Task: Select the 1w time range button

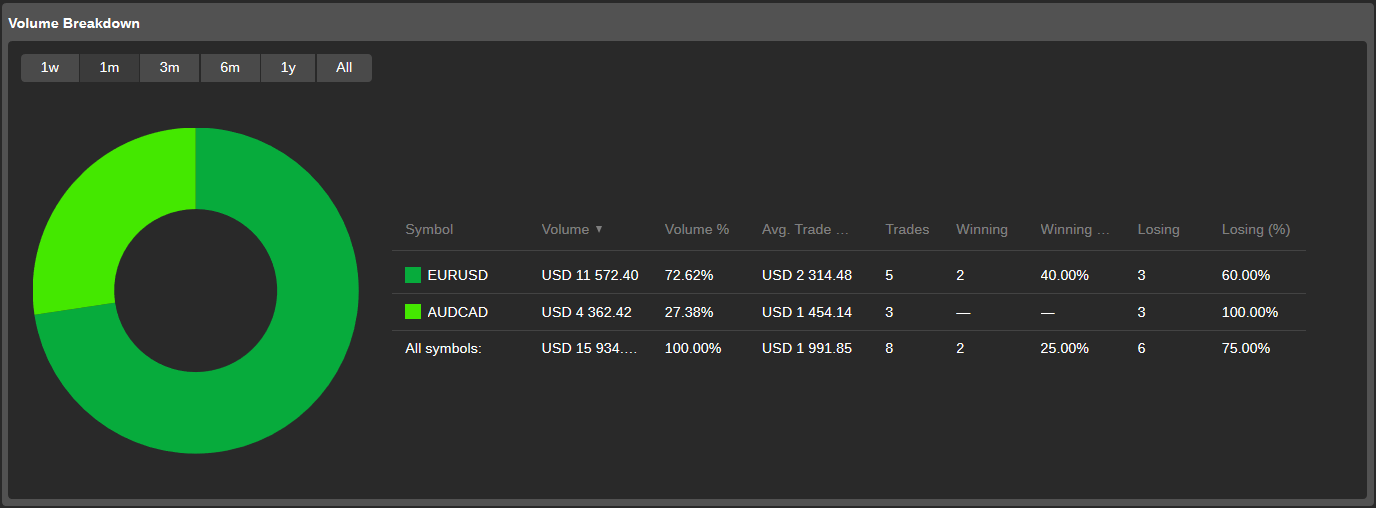Action: click(x=50, y=68)
